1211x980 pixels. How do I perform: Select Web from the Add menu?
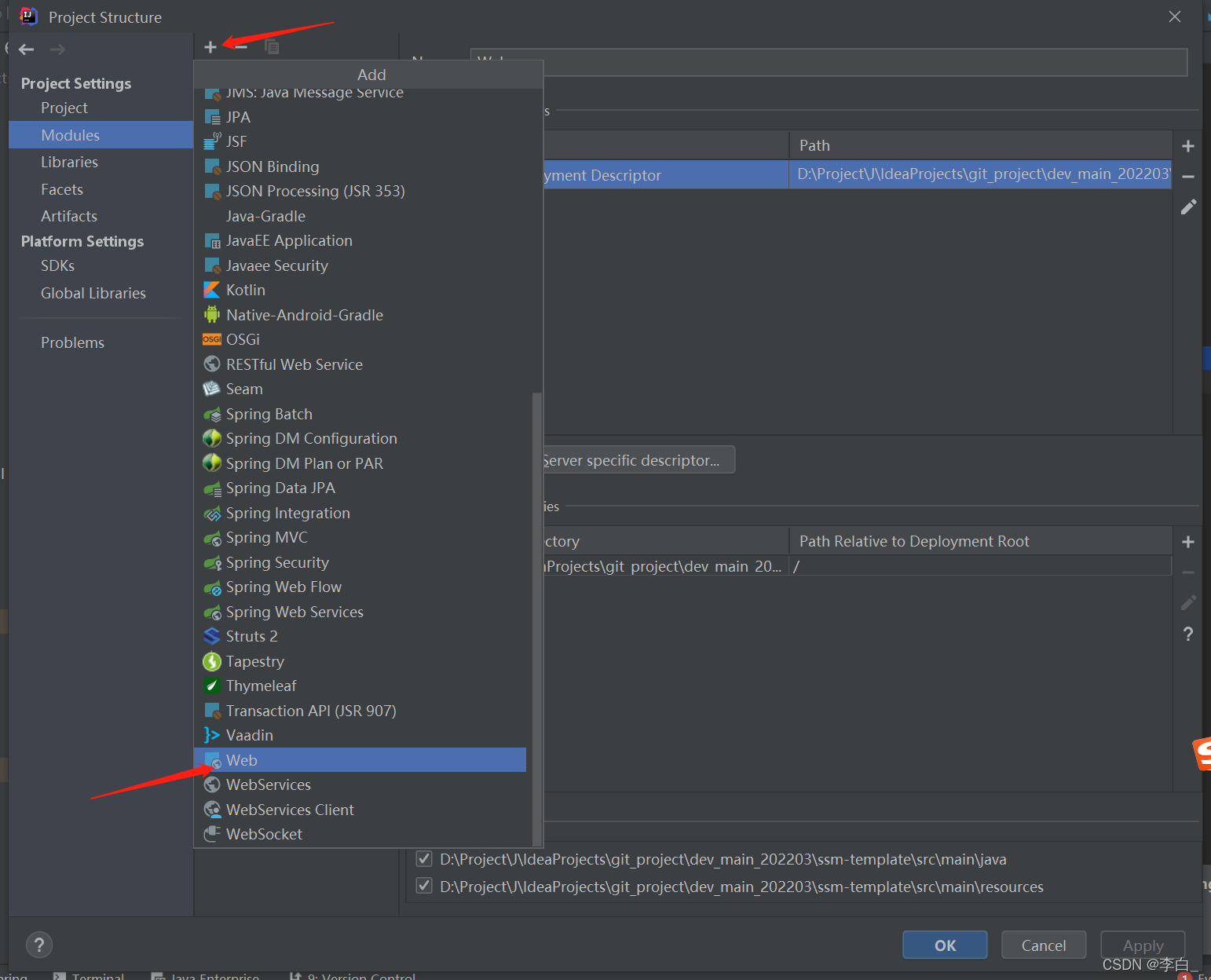point(360,760)
